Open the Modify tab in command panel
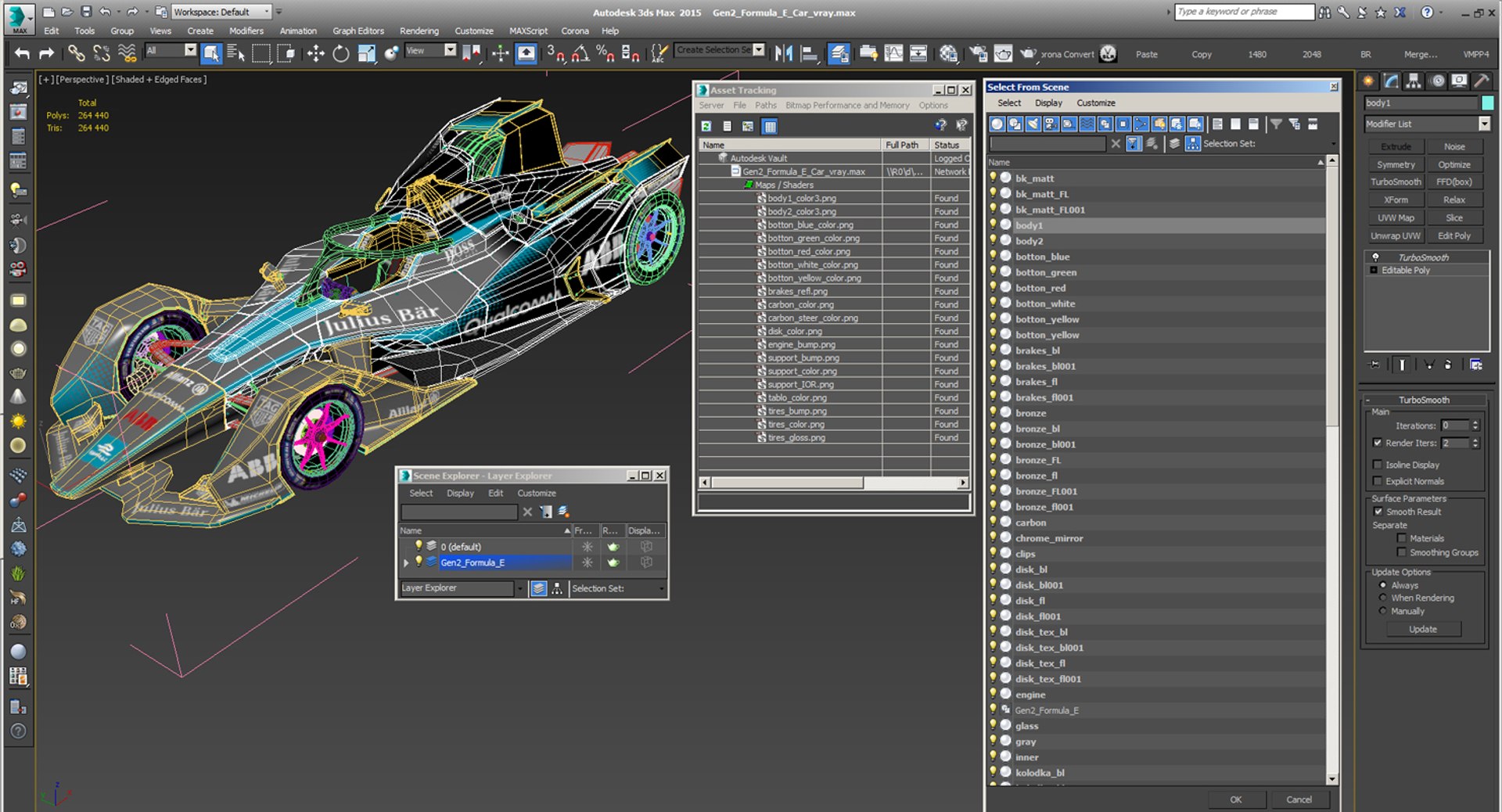 click(x=1391, y=81)
